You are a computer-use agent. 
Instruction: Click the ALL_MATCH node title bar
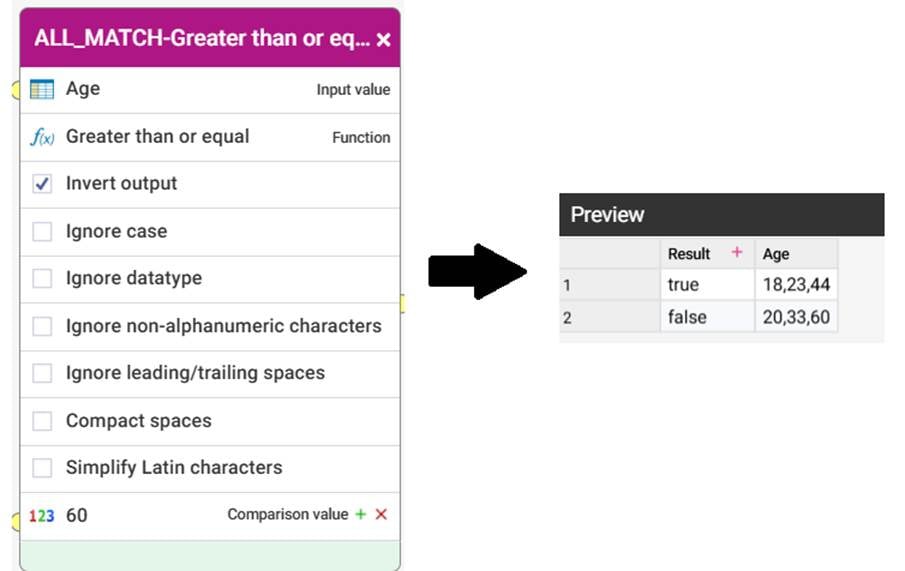[x=202, y=38]
